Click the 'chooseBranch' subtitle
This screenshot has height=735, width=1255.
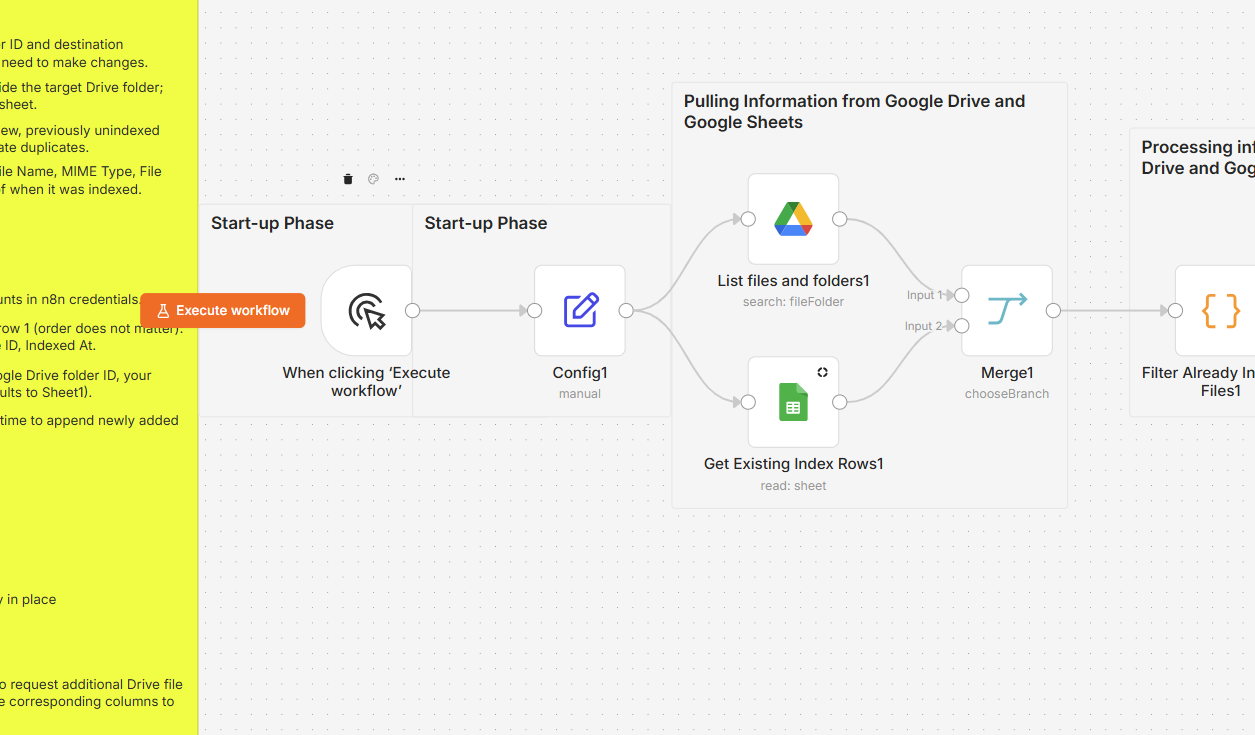tap(1007, 394)
